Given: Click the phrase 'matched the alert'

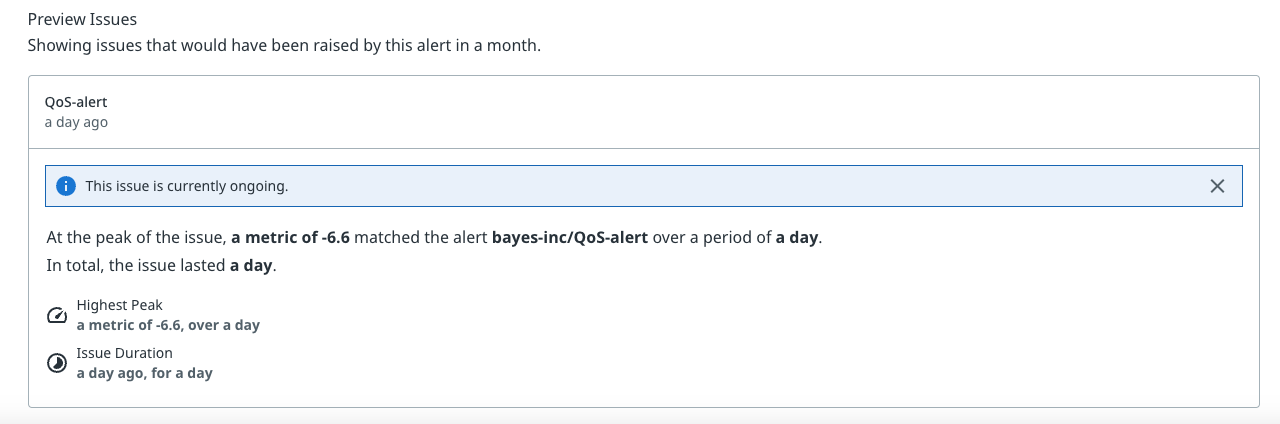Looking at the screenshot, I should (x=421, y=238).
